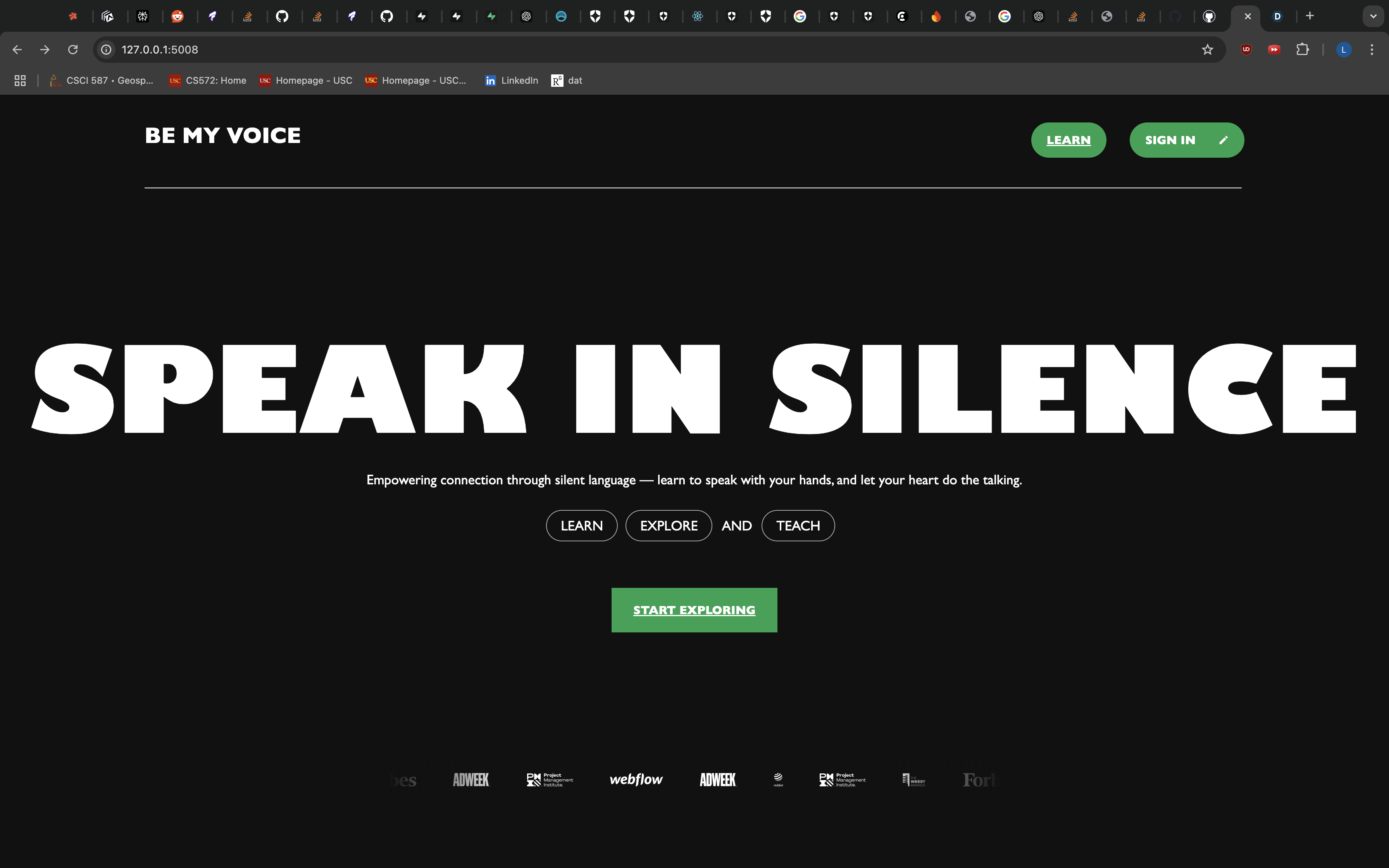Click the uBlock Origin extension icon
Screen dimensions: 1389x868
(1246, 50)
